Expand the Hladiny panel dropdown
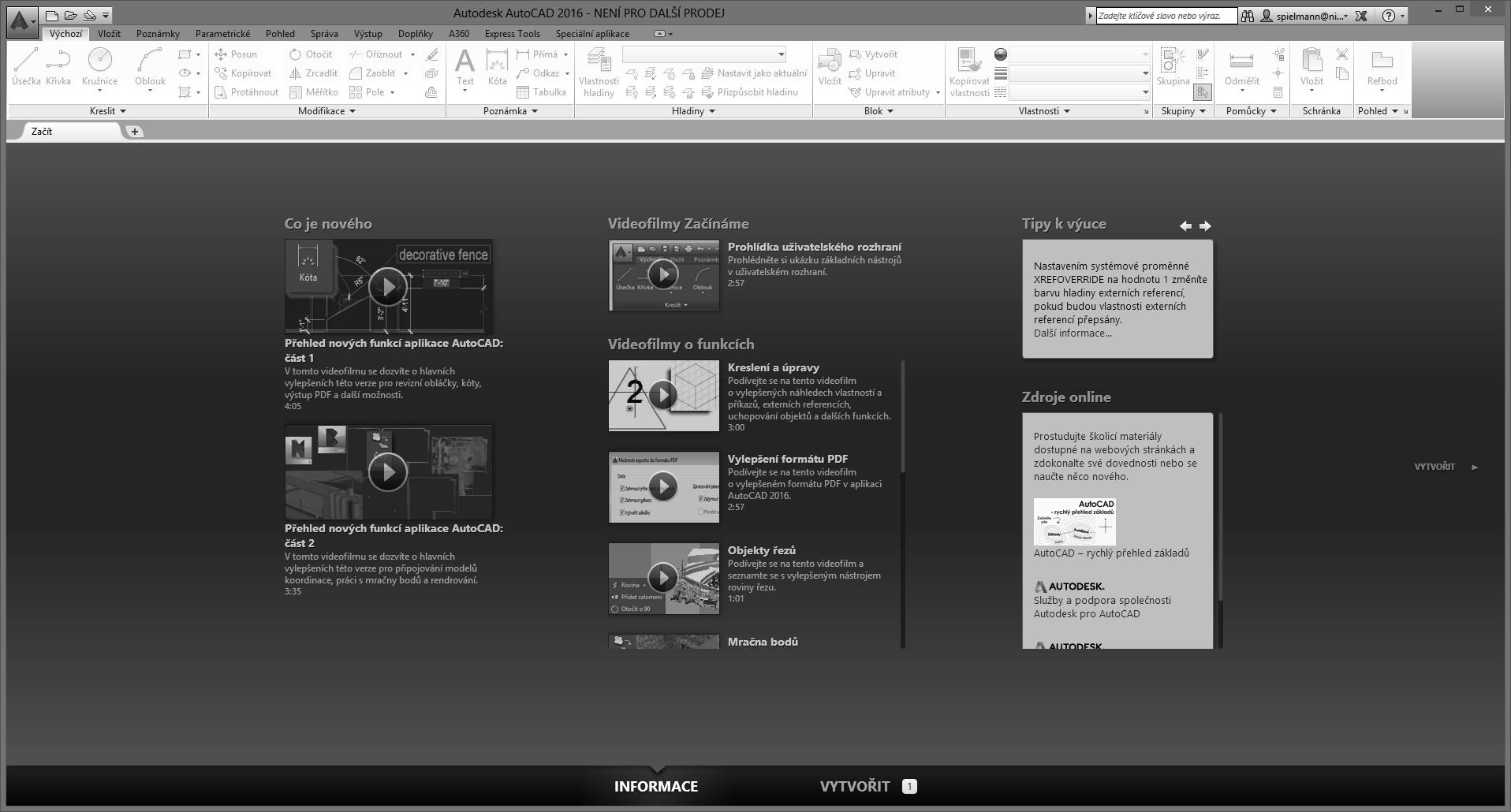This screenshot has width=1511, height=812. click(x=693, y=111)
